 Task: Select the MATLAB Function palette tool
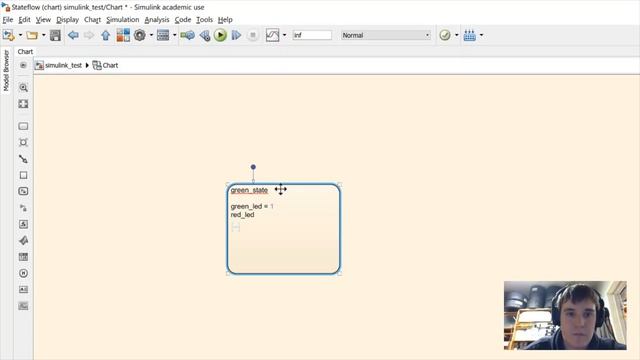coord(23,240)
